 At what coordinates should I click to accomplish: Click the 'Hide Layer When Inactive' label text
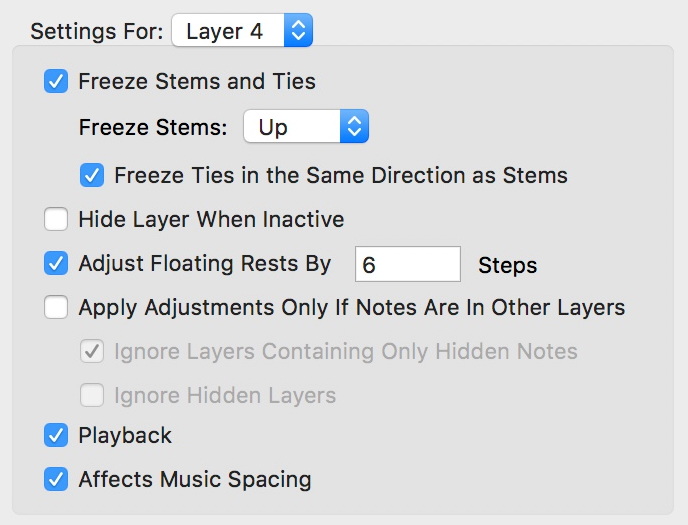tap(211, 219)
